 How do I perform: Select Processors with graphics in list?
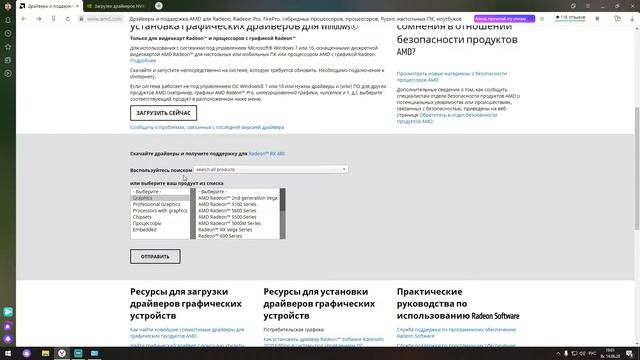pyautogui.click(x=160, y=211)
